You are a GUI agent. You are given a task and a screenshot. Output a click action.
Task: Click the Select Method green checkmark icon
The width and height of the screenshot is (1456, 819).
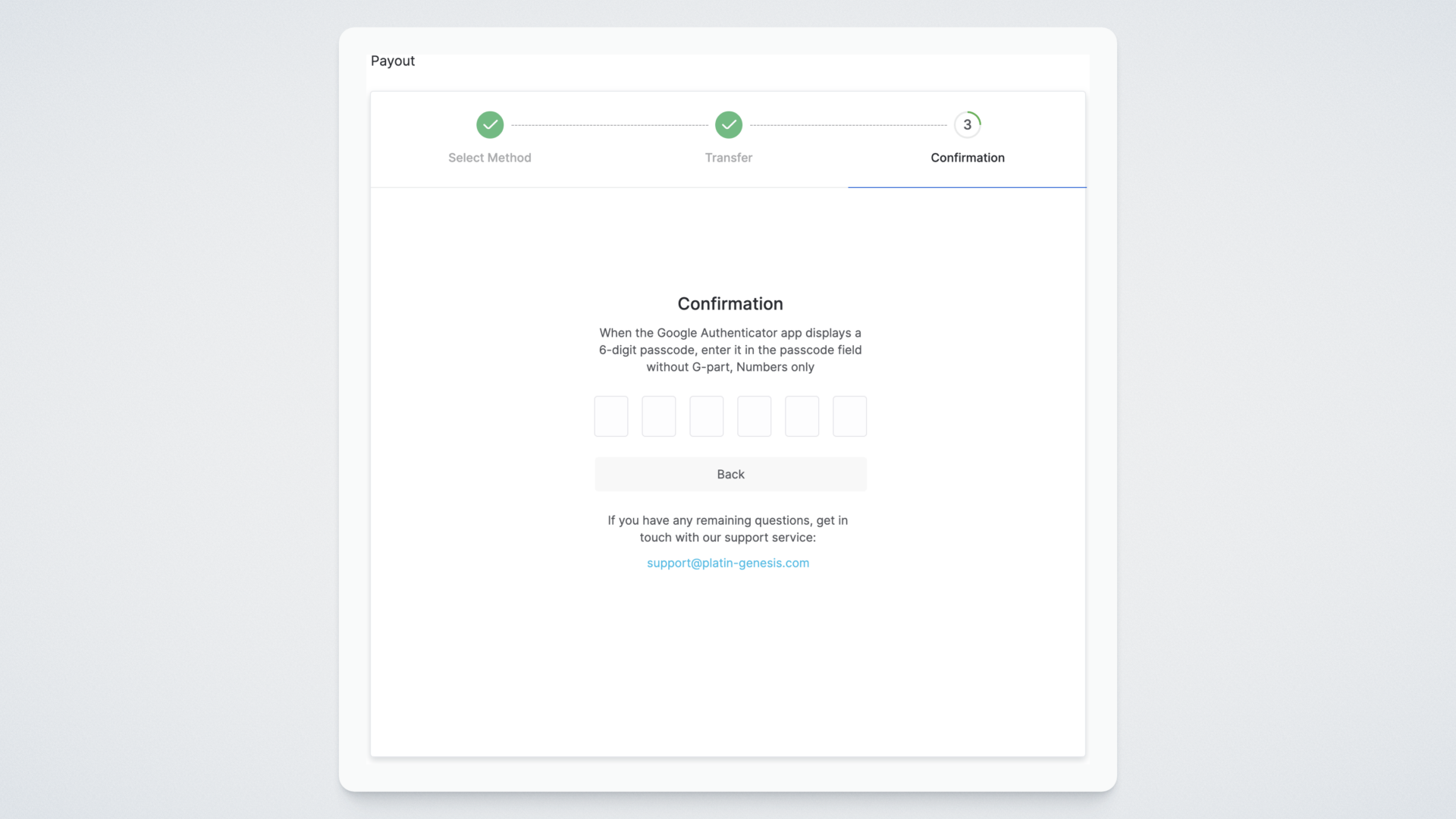tap(490, 125)
